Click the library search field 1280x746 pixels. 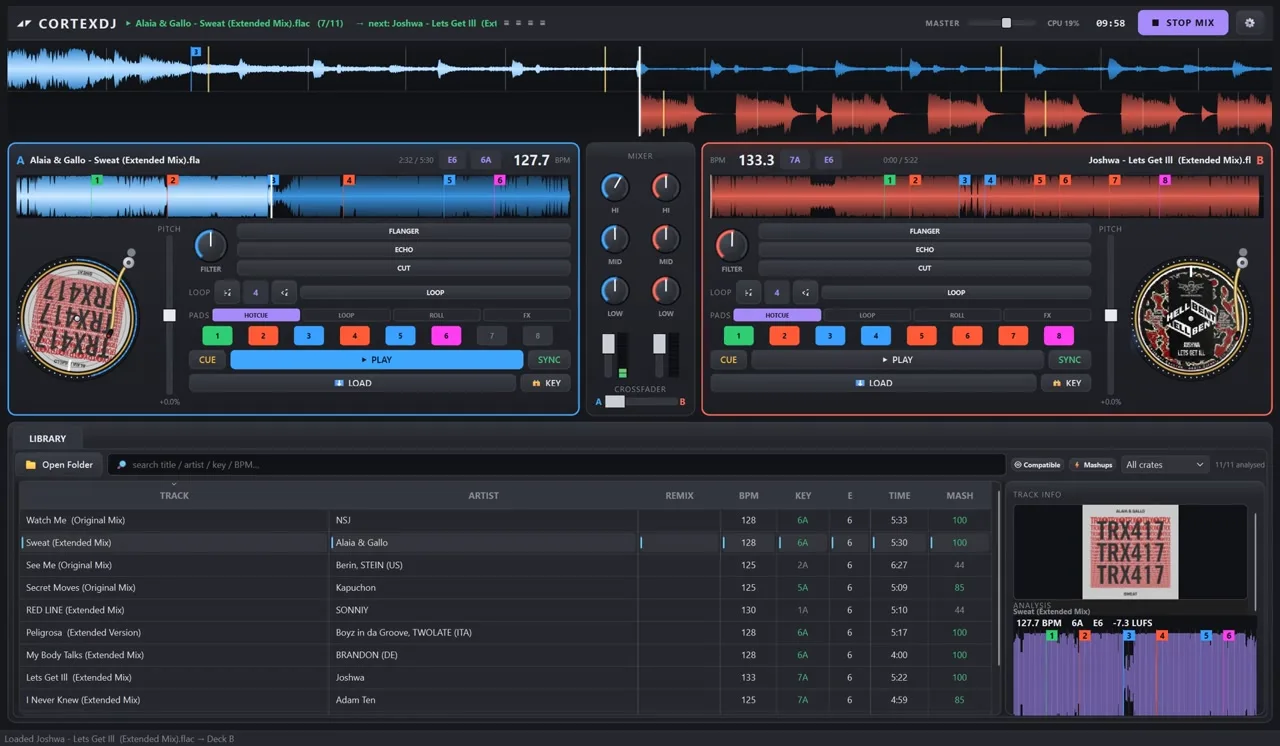point(557,465)
